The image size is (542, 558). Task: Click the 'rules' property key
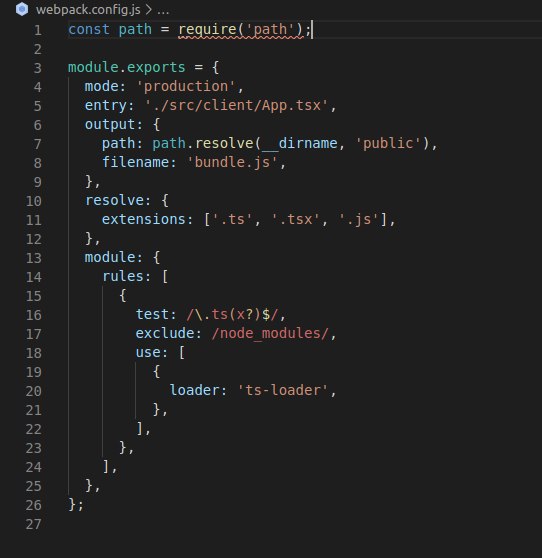[123, 276]
